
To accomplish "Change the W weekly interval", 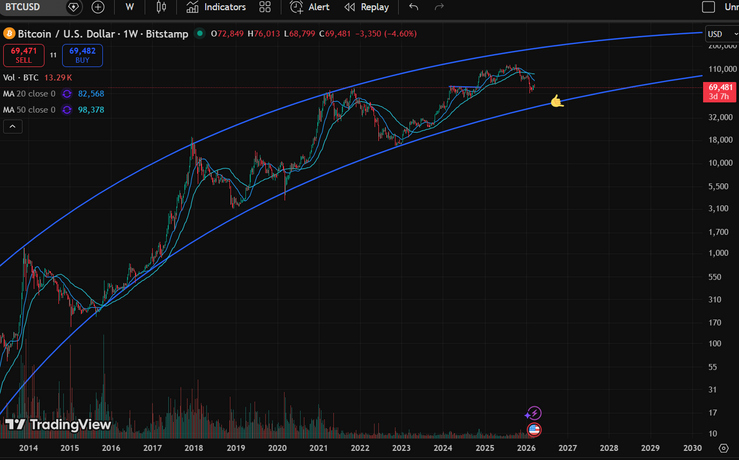I will click(130, 7).
